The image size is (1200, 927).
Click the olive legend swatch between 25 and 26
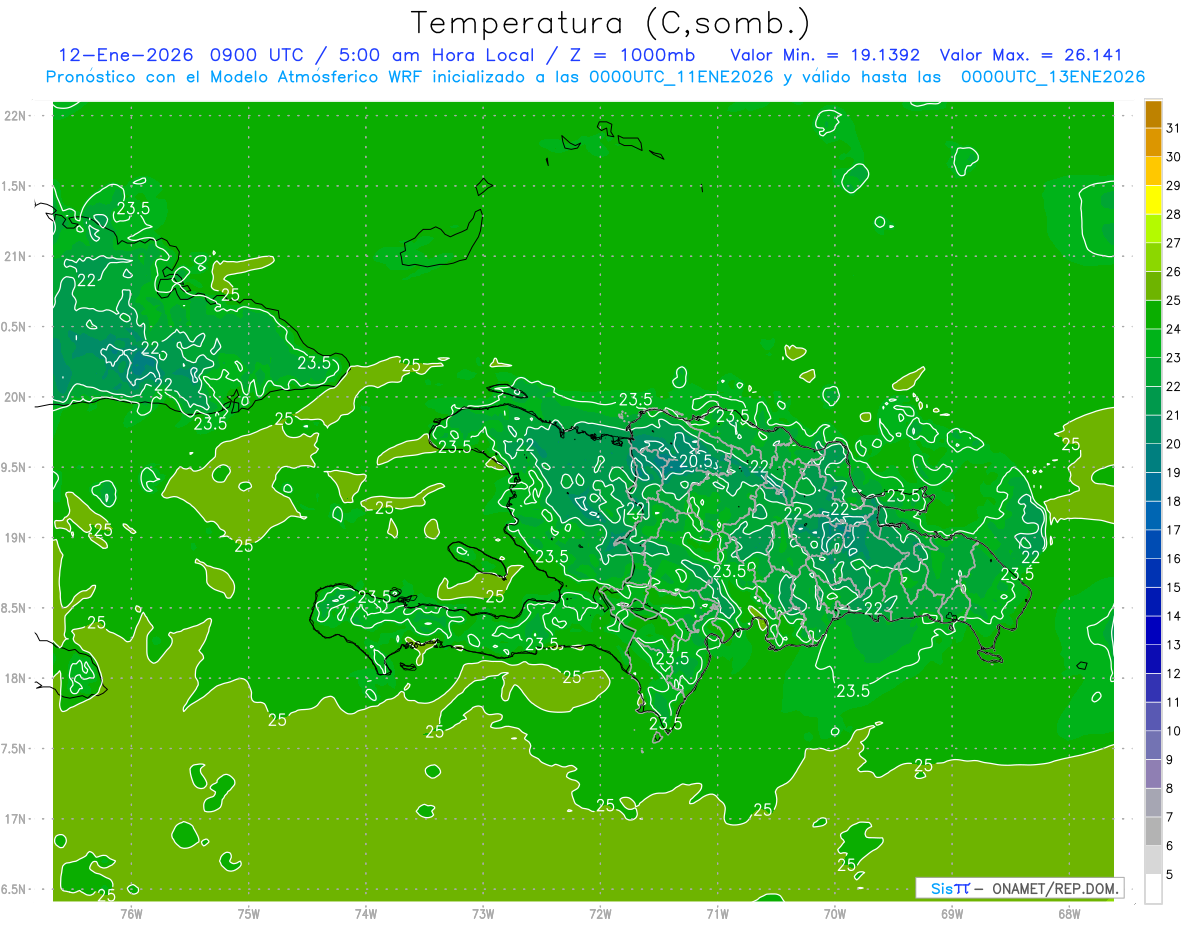click(x=1153, y=286)
